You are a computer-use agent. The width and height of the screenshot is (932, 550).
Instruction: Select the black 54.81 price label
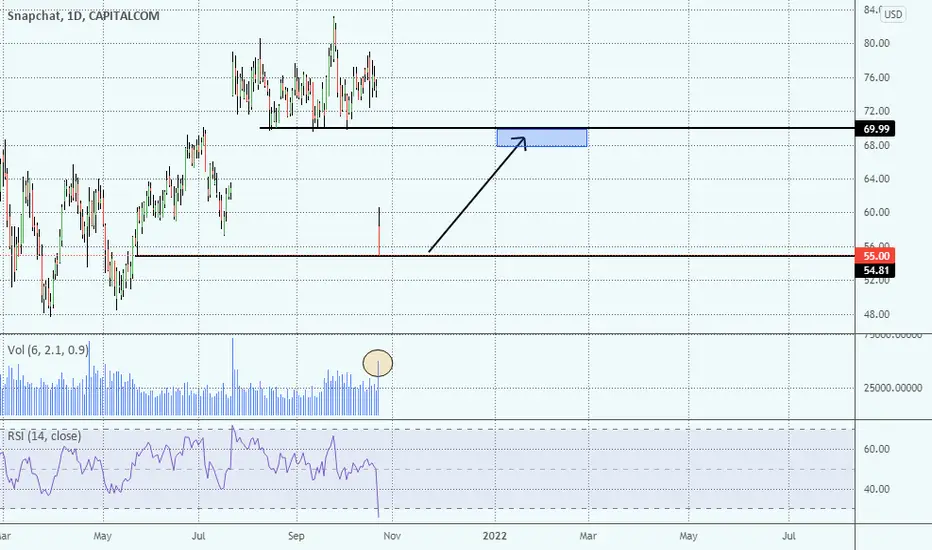click(x=876, y=271)
